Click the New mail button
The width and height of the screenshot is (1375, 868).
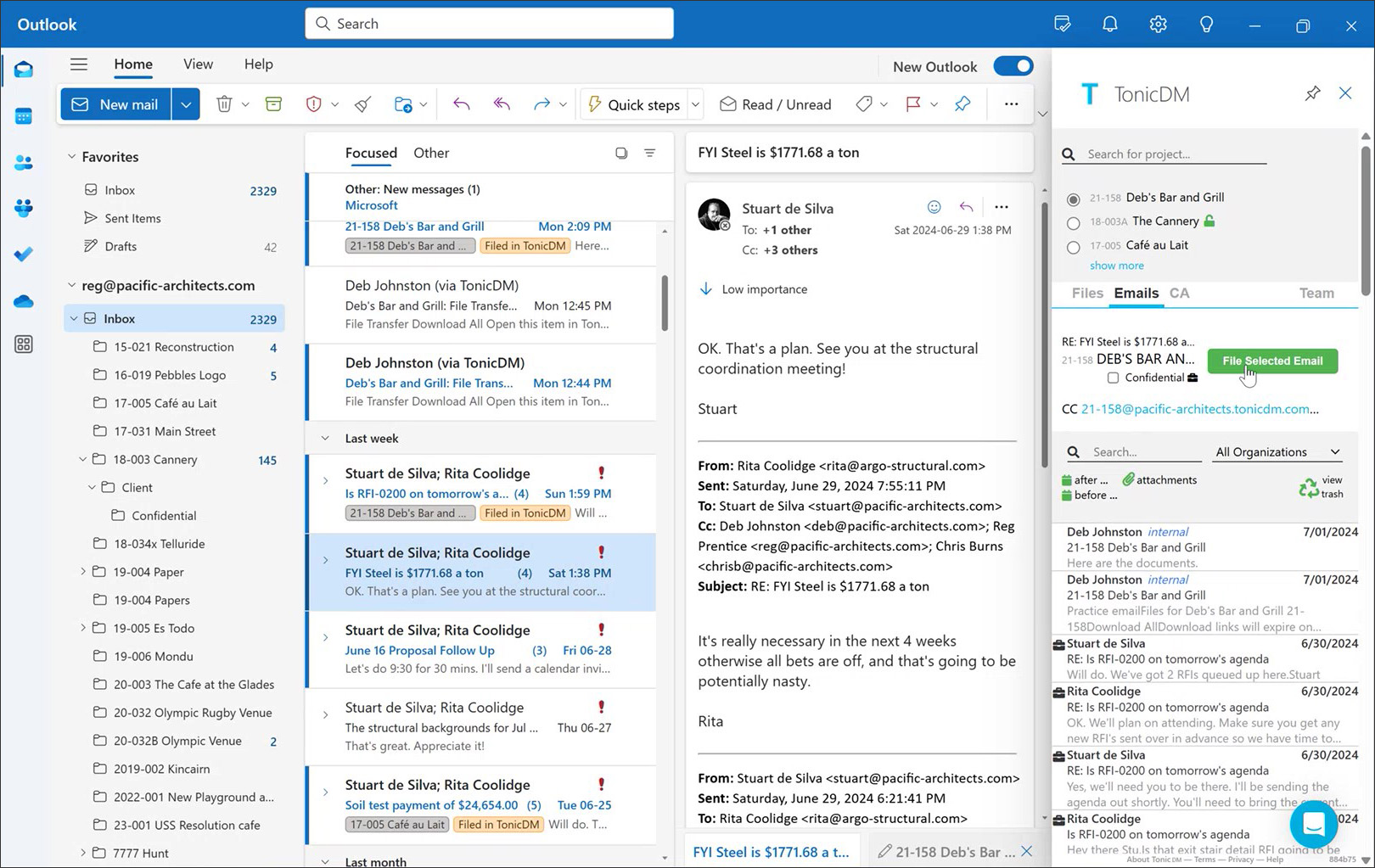point(115,104)
